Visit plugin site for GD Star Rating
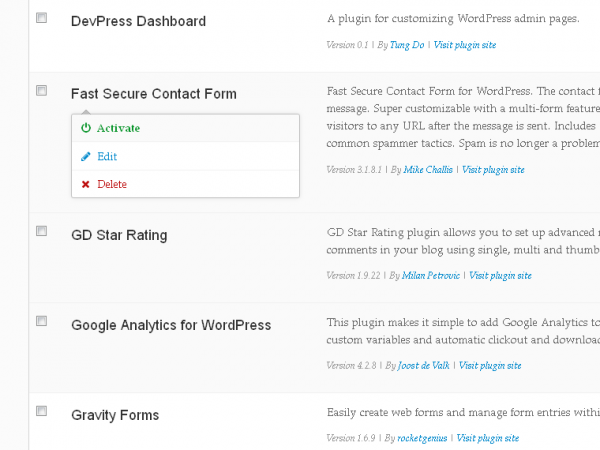600x450 pixels. coord(500,276)
